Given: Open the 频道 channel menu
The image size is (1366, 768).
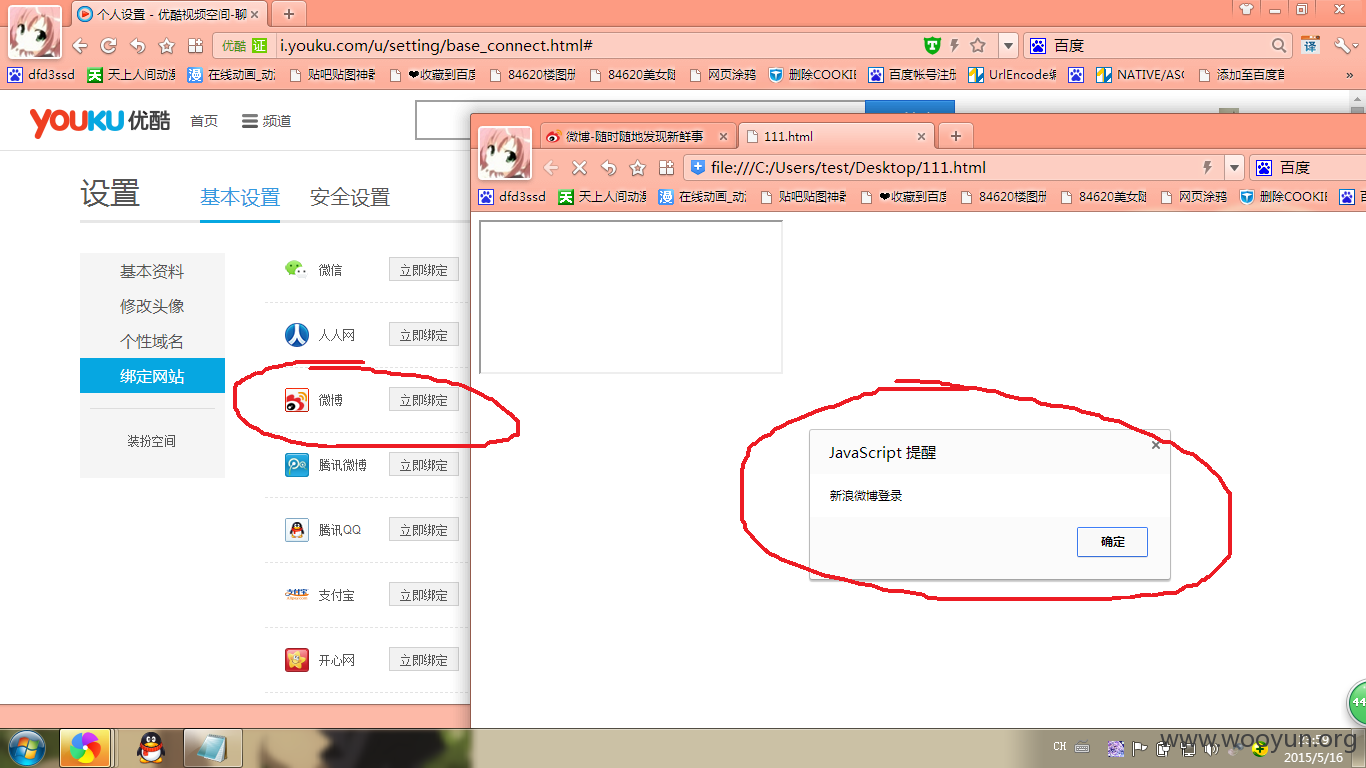Looking at the screenshot, I should click(x=267, y=121).
